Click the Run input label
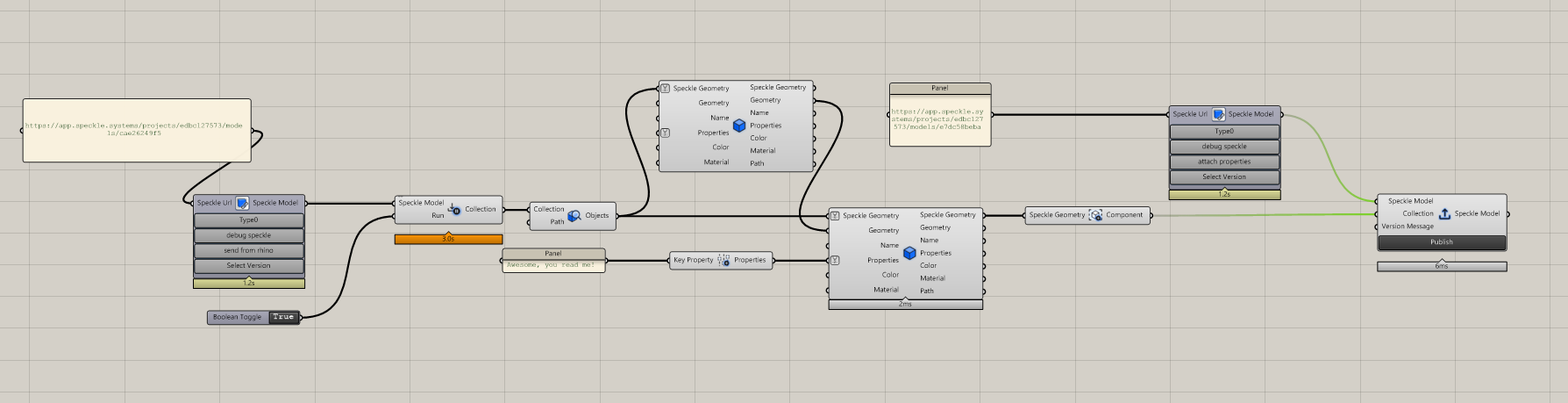Image resolution: width=1568 pixels, height=403 pixels. (x=437, y=216)
